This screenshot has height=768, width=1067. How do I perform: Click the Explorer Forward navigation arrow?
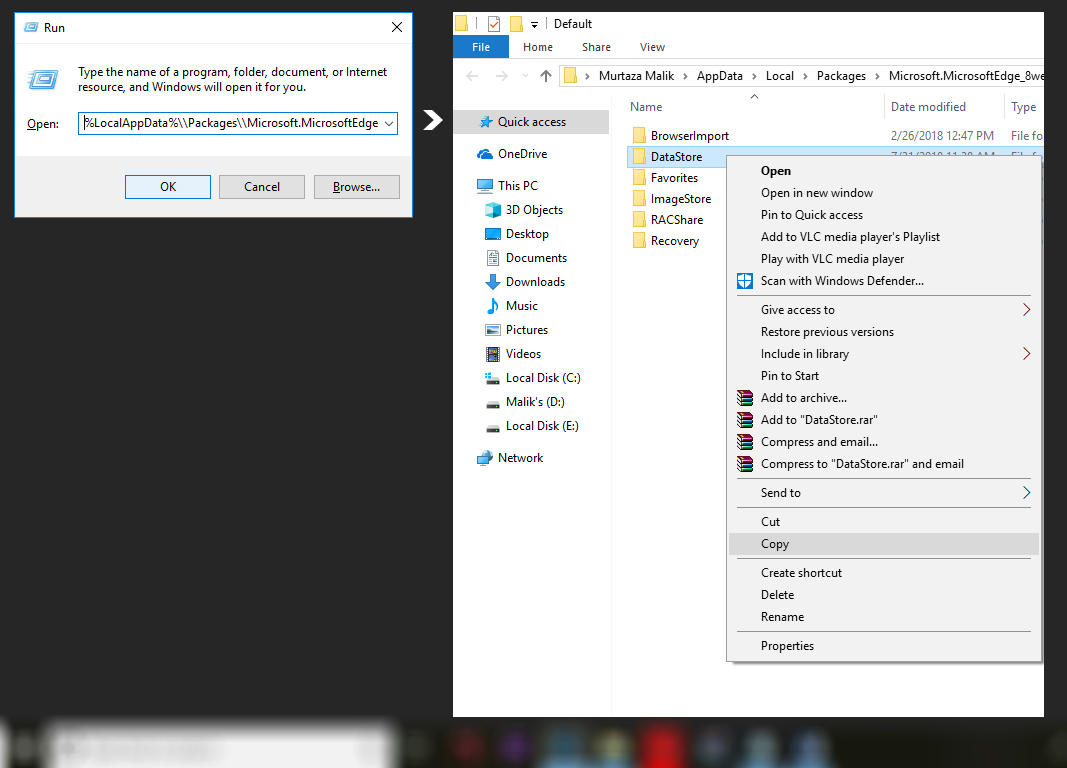502,76
